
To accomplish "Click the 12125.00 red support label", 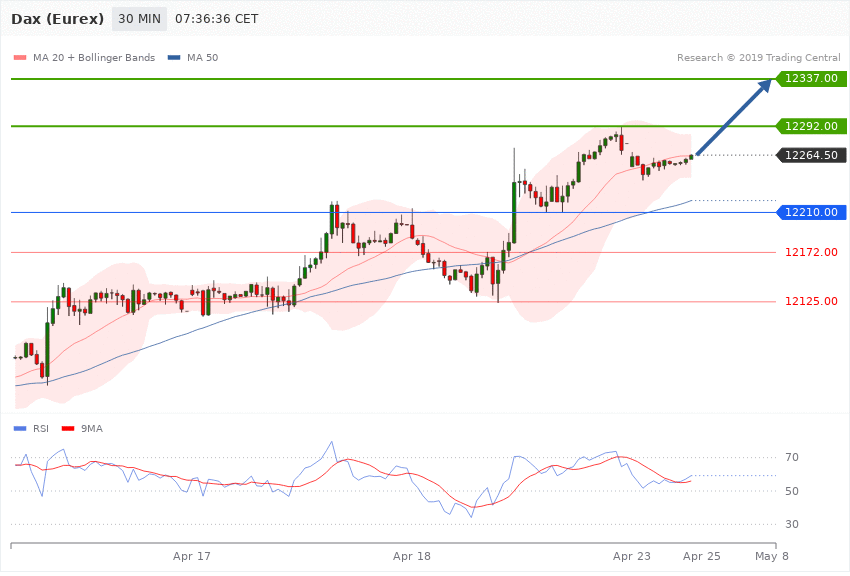I will [811, 302].
